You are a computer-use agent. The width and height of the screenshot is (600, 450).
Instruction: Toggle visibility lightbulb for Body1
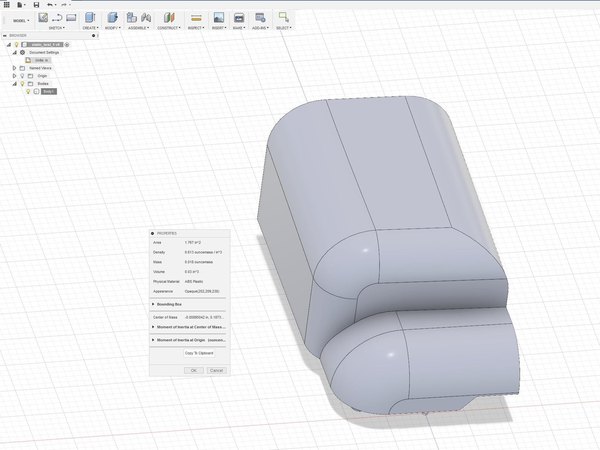click(28, 91)
